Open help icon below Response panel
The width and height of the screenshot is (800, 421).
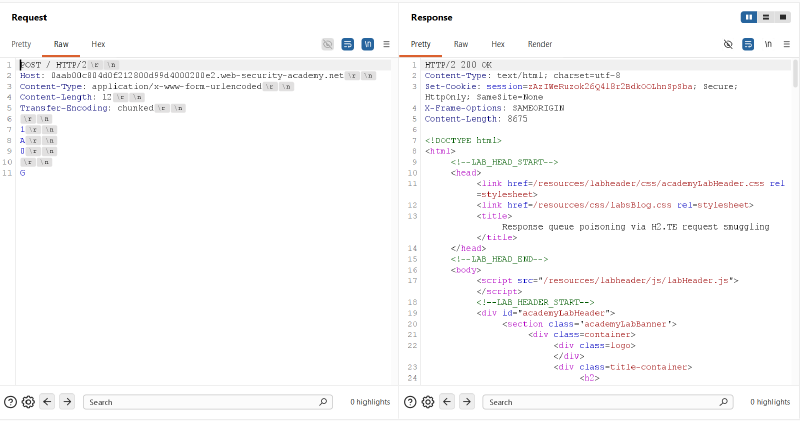point(410,402)
